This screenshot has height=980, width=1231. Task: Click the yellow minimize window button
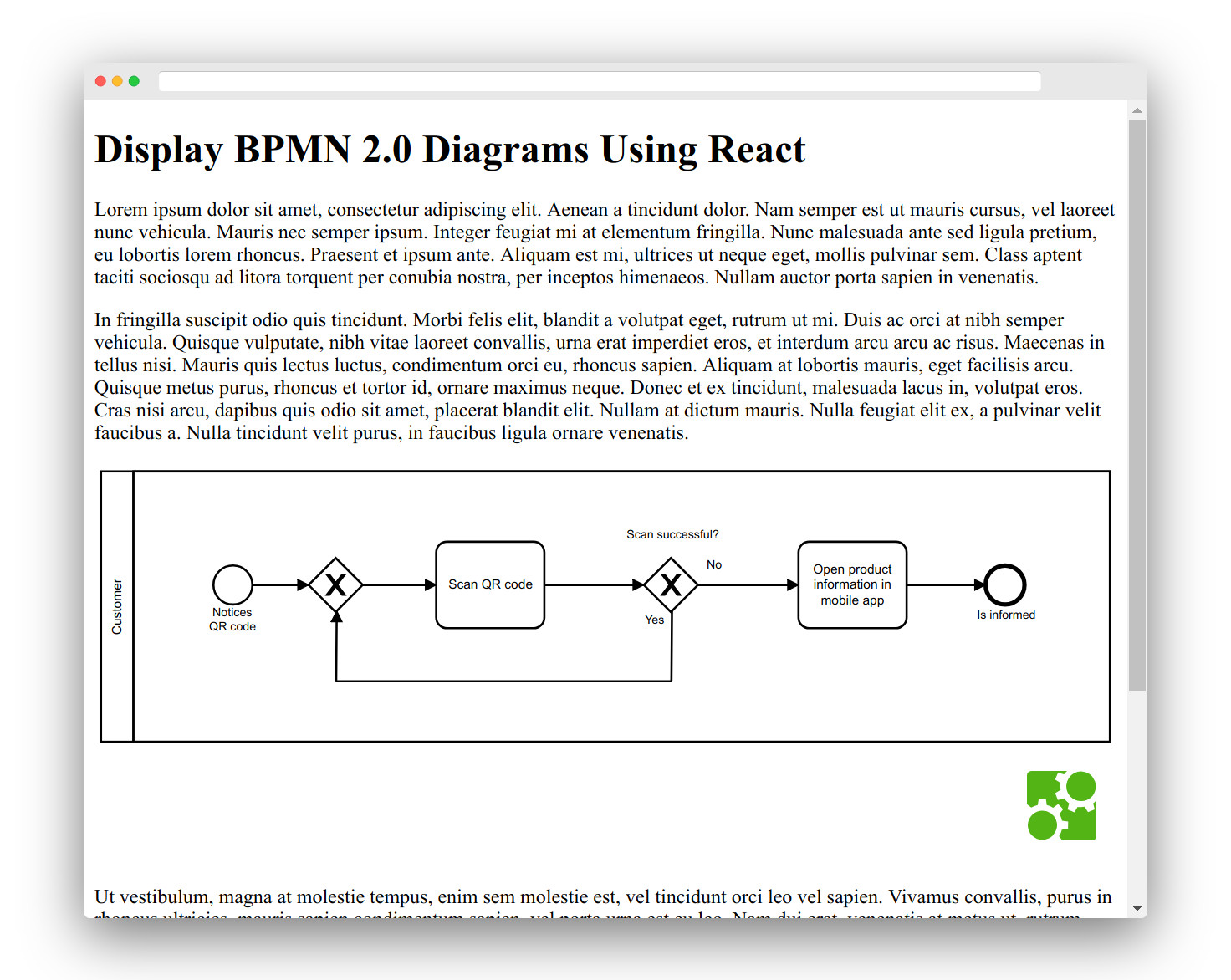tap(117, 81)
